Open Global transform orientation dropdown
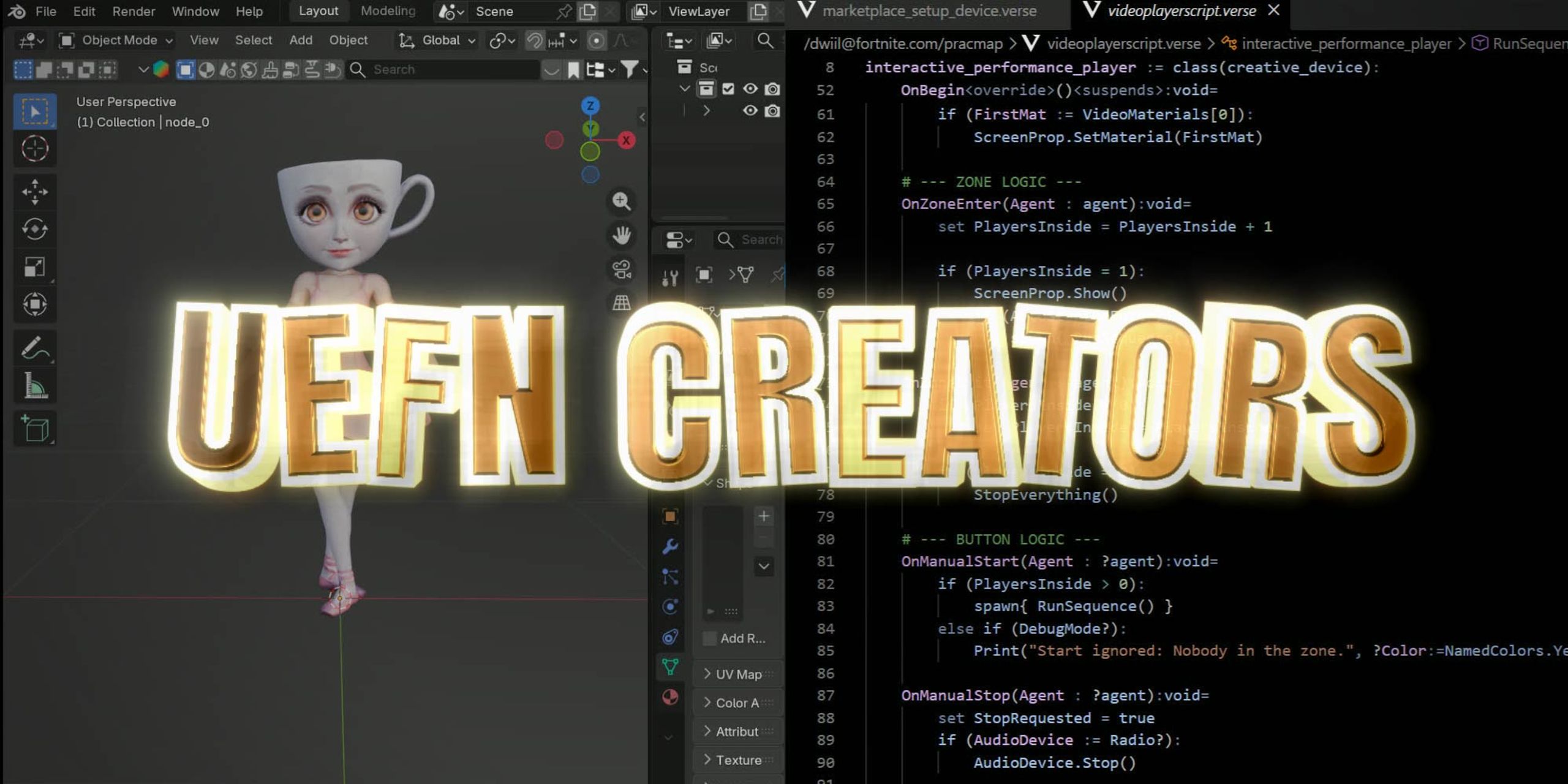This screenshot has height=784, width=1568. click(x=437, y=40)
